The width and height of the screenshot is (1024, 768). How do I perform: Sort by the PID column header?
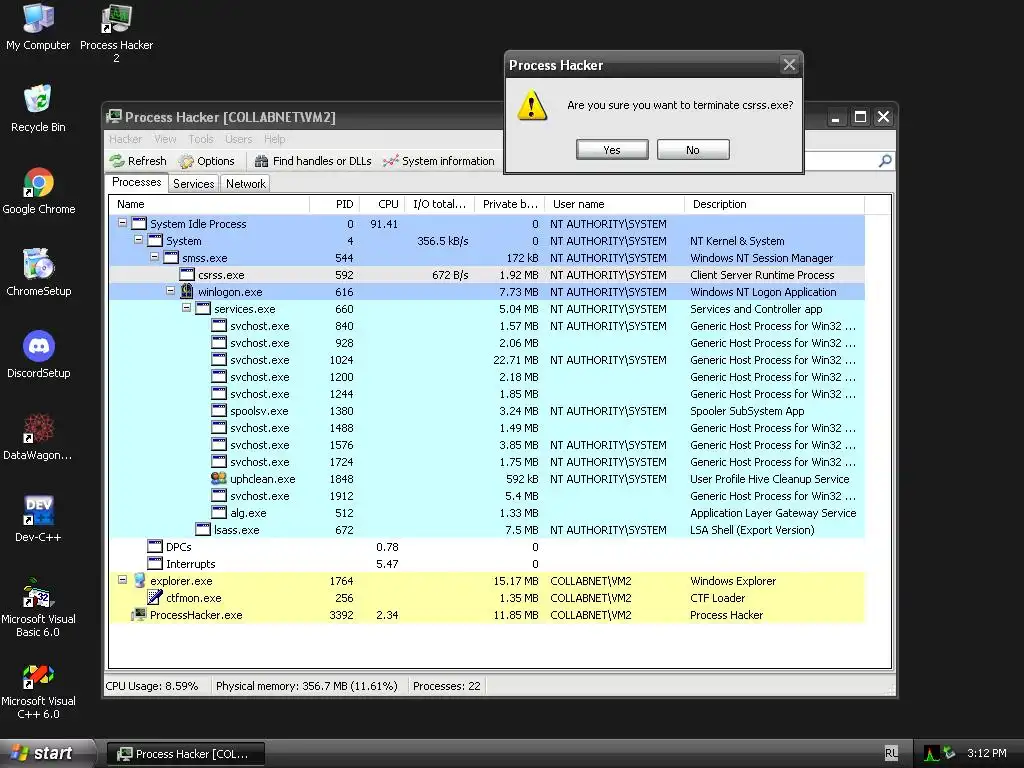click(x=334, y=204)
